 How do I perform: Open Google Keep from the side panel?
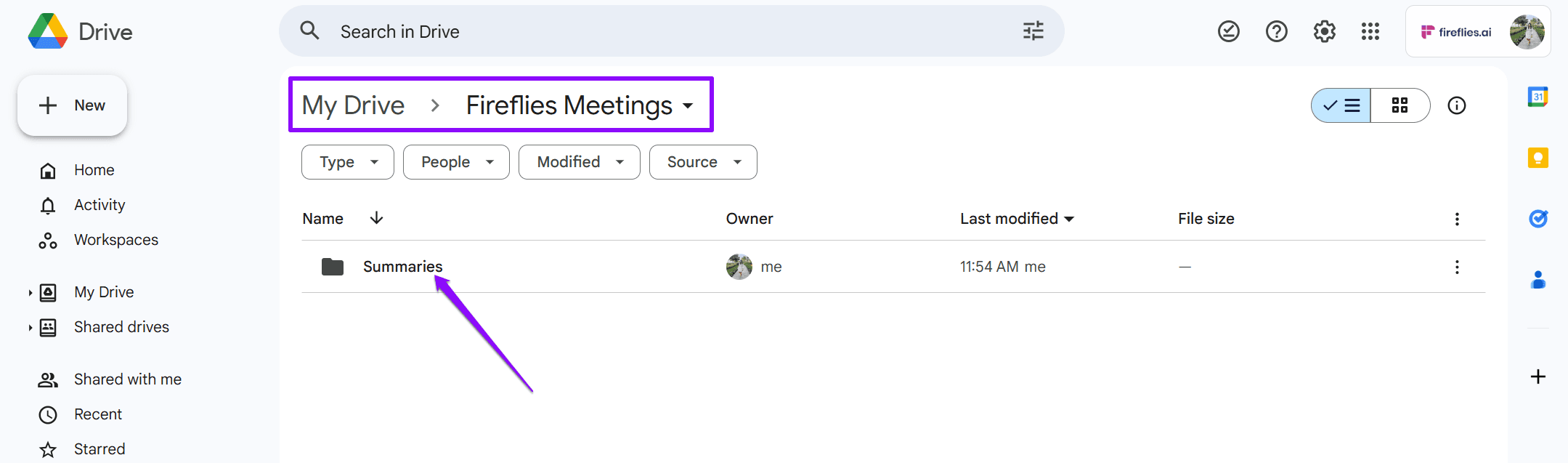[x=1537, y=158]
